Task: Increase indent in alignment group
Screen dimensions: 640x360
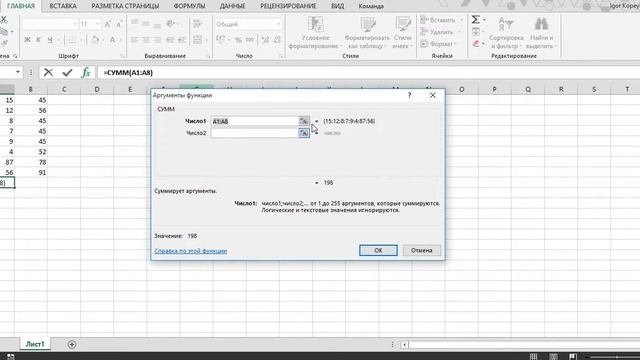Action: pos(182,40)
